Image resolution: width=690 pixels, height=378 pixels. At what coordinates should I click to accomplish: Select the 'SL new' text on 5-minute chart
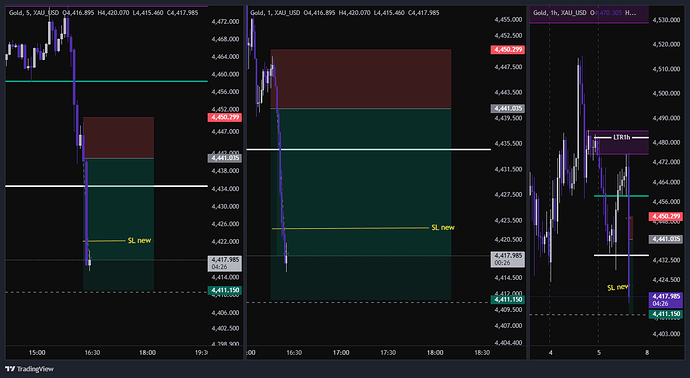click(x=139, y=241)
